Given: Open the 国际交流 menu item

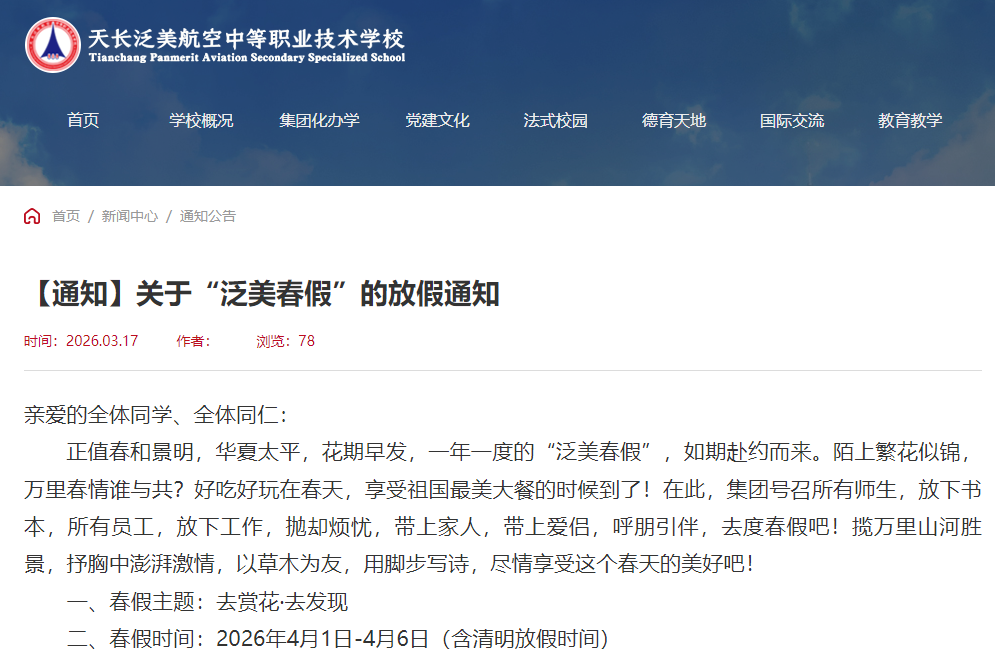Looking at the screenshot, I should click(792, 121).
